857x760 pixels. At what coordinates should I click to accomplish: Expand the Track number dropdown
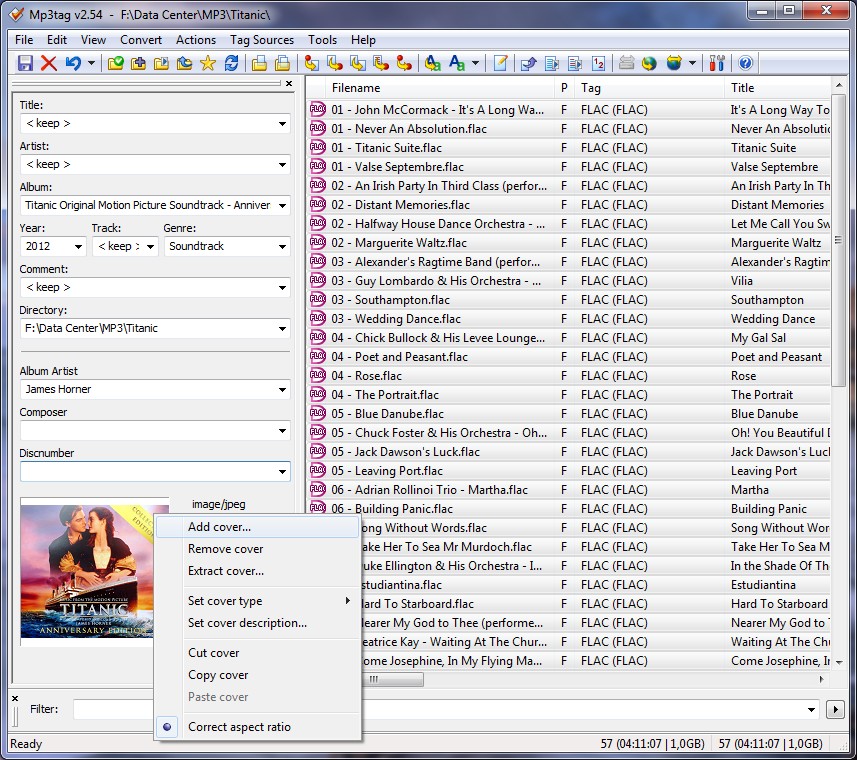[150, 246]
